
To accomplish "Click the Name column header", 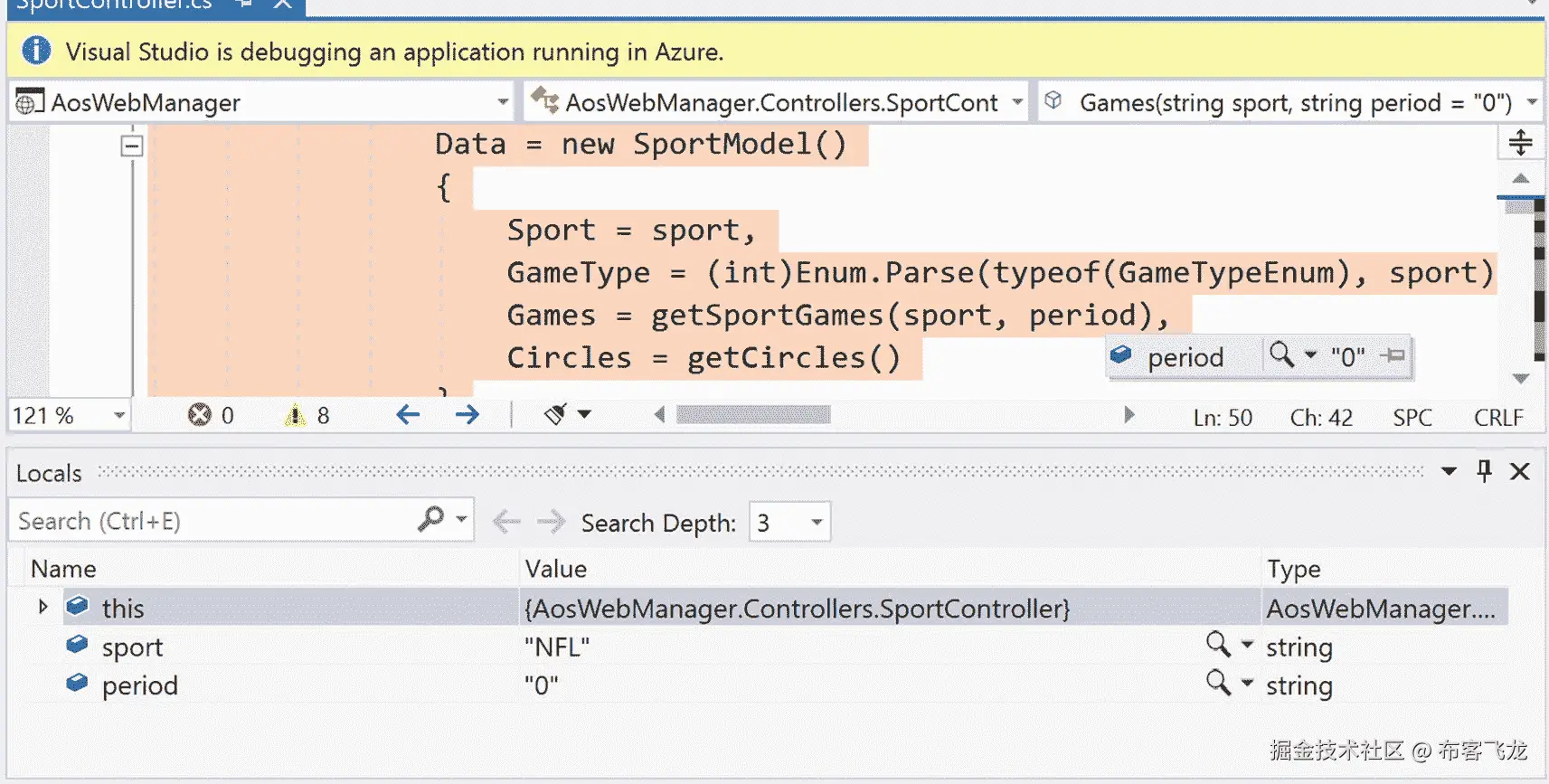I will [63, 569].
